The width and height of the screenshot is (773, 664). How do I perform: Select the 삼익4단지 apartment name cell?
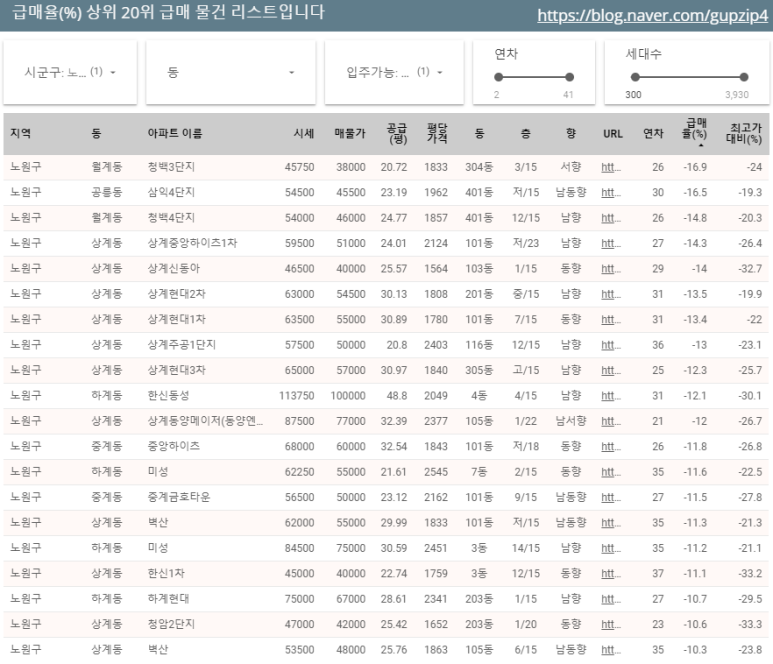click(171, 192)
